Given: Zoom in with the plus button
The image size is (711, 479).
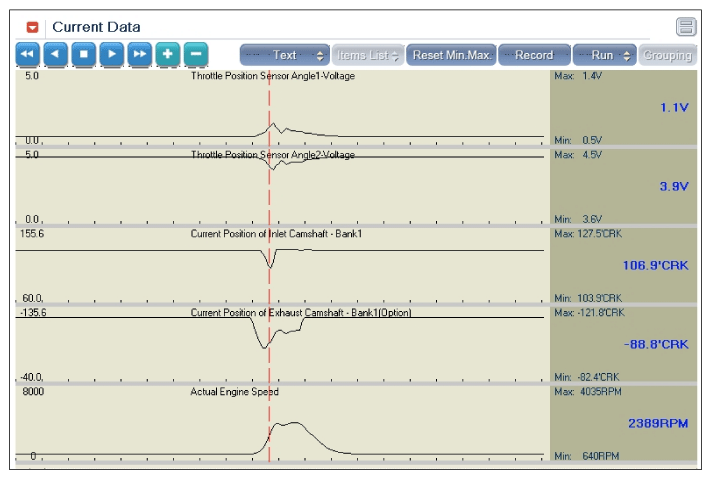Looking at the screenshot, I should (168, 54).
